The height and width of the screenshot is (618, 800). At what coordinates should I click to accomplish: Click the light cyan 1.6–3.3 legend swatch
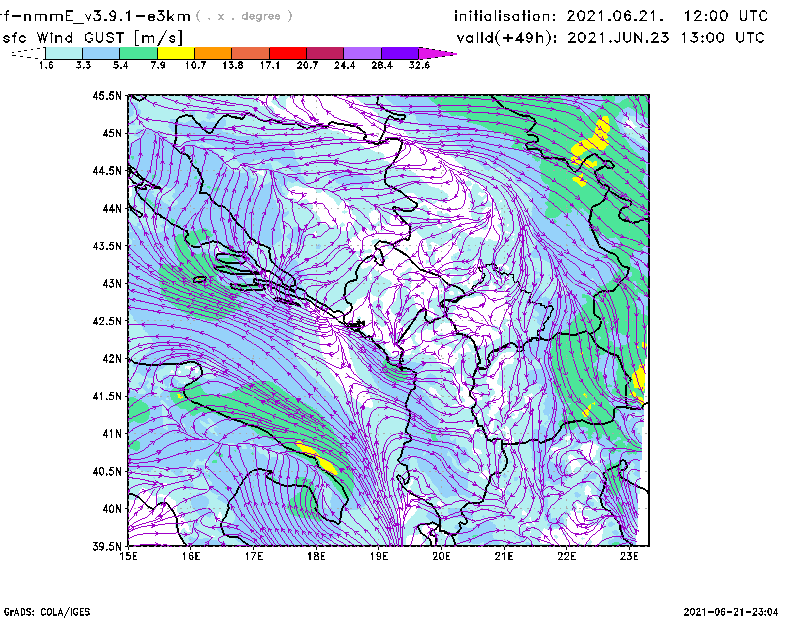coord(64,53)
